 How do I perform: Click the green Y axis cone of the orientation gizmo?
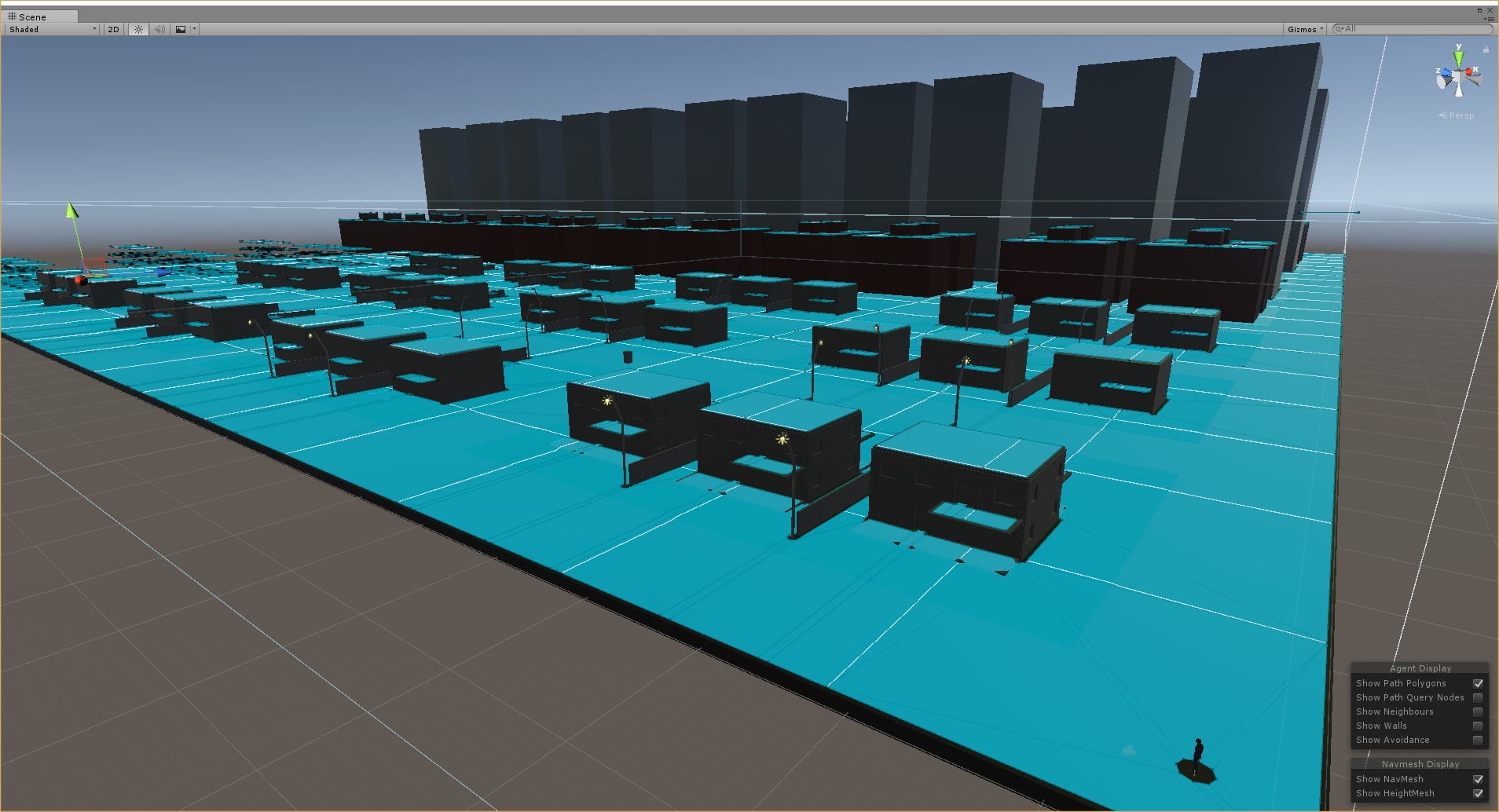1459,60
